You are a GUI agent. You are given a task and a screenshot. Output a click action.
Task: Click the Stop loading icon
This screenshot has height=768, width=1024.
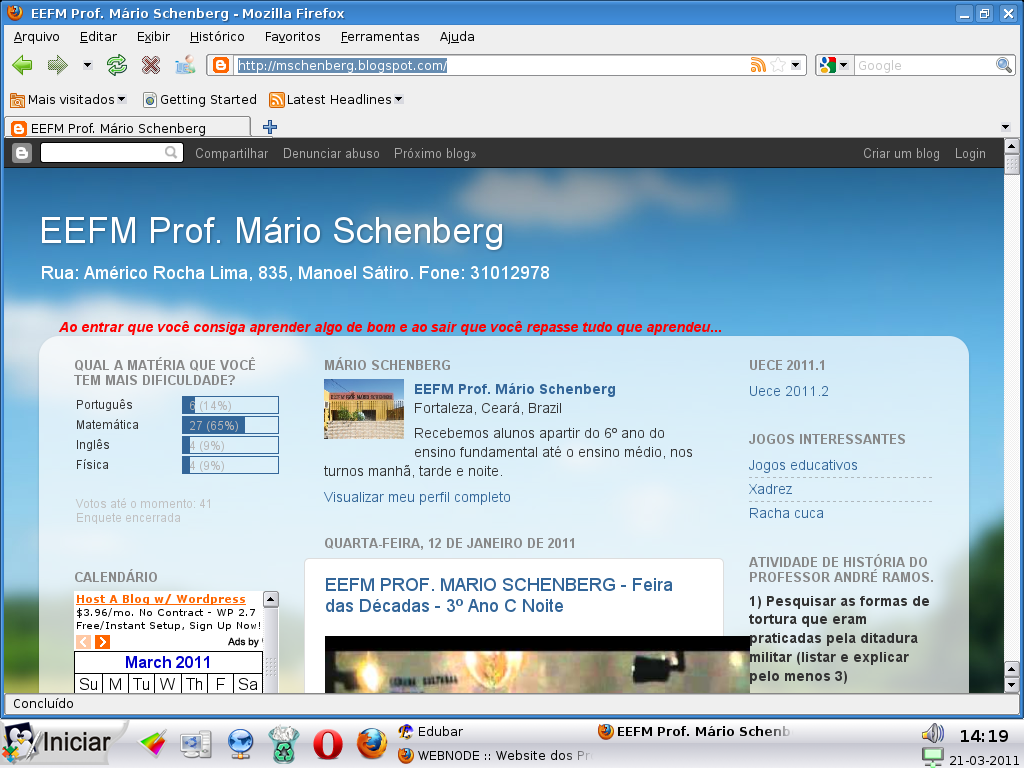click(150, 65)
